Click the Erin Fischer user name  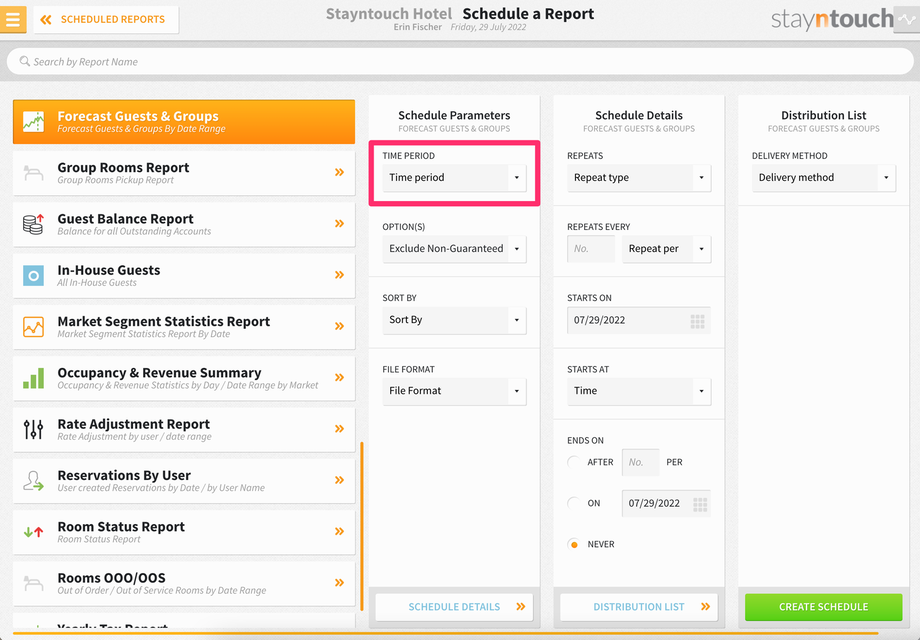coord(418,27)
